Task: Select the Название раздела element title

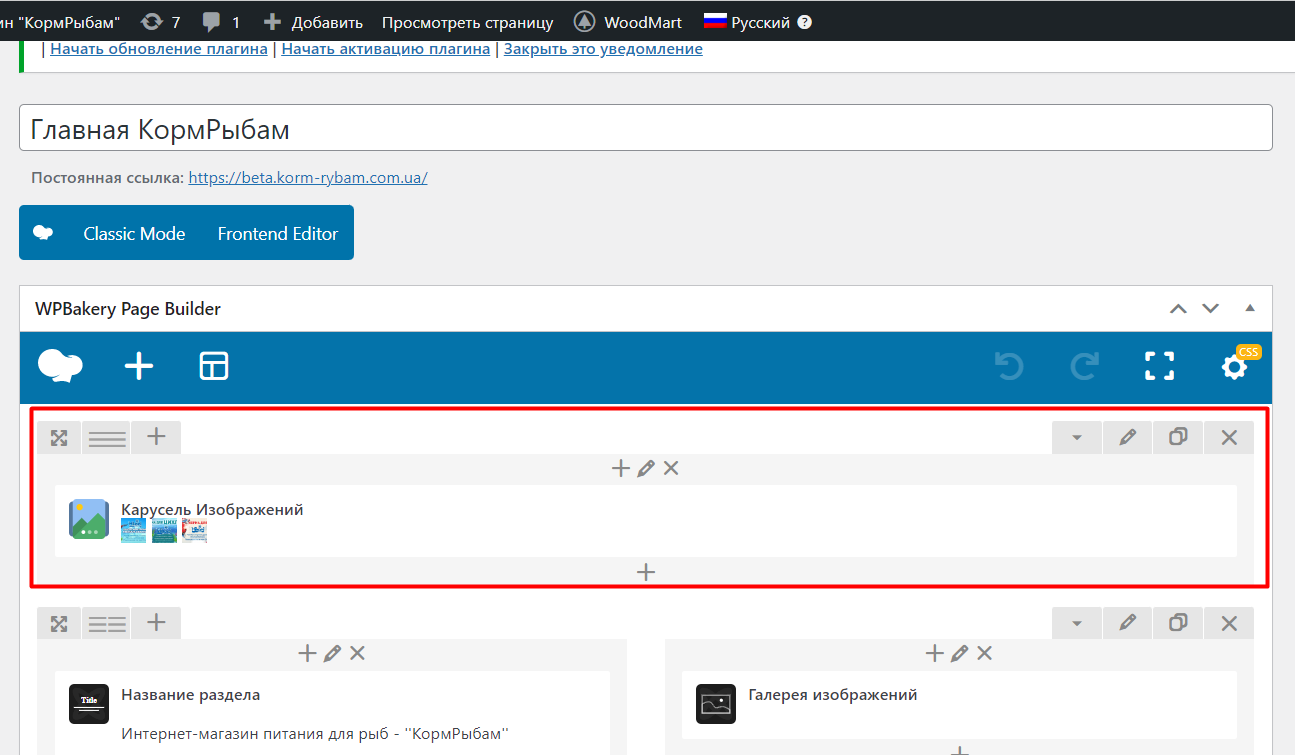Action: pos(190,695)
